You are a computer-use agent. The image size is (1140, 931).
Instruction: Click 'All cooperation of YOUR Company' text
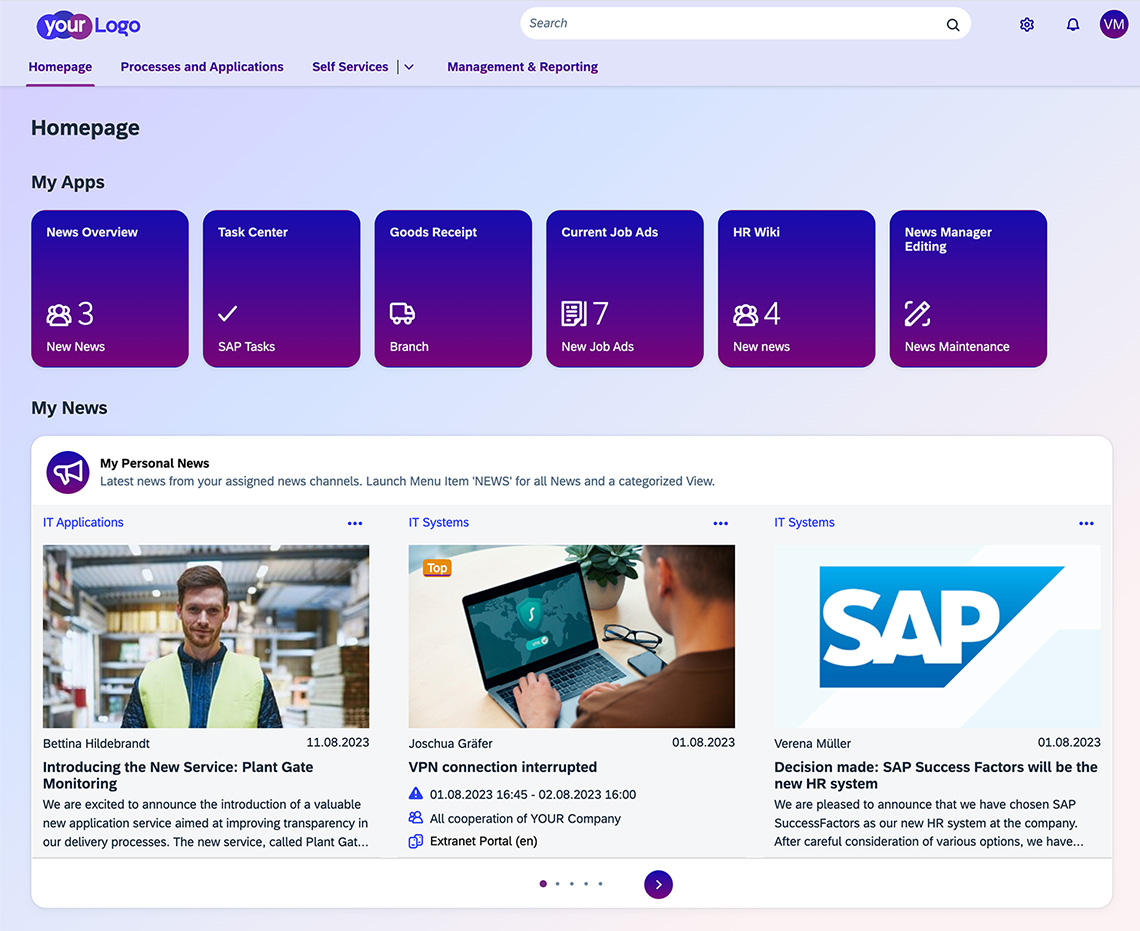[525, 818]
